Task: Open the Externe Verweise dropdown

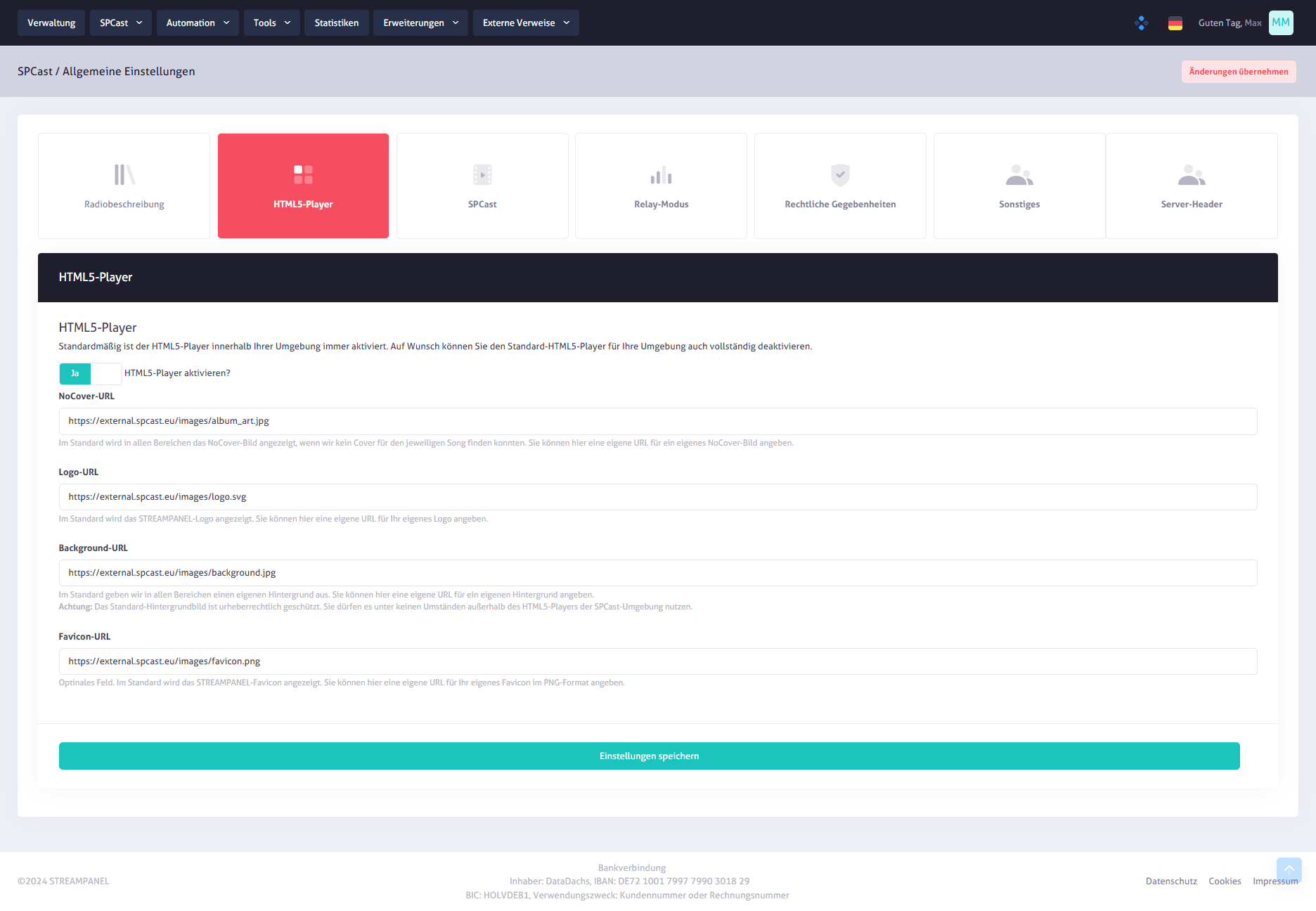Action: tap(526, 22)
